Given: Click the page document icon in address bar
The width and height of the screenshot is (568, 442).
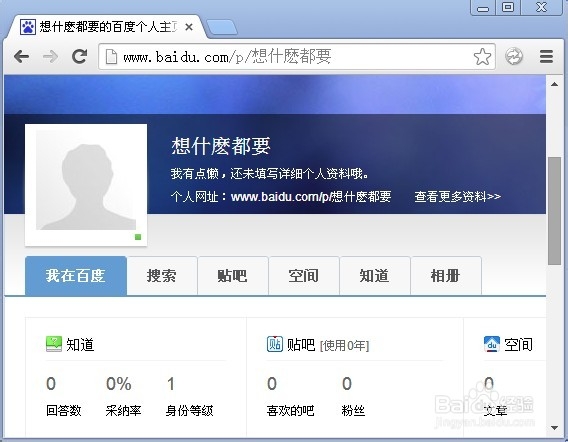Looking at the screenshot, I should tap(111, 57).
